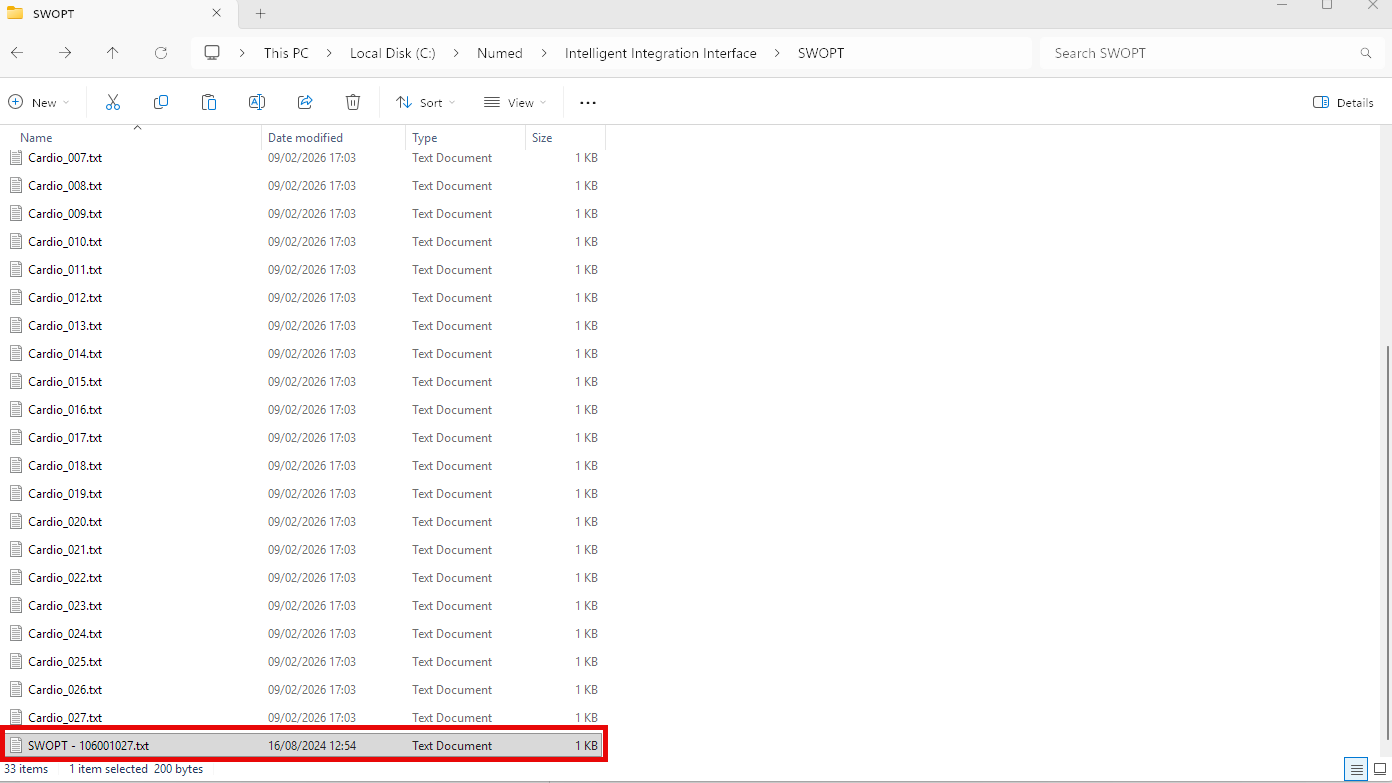This screenshot has width=1392, height=783.
Task: Click the Paste clipboard icon
Action: [x=209, y=102]
